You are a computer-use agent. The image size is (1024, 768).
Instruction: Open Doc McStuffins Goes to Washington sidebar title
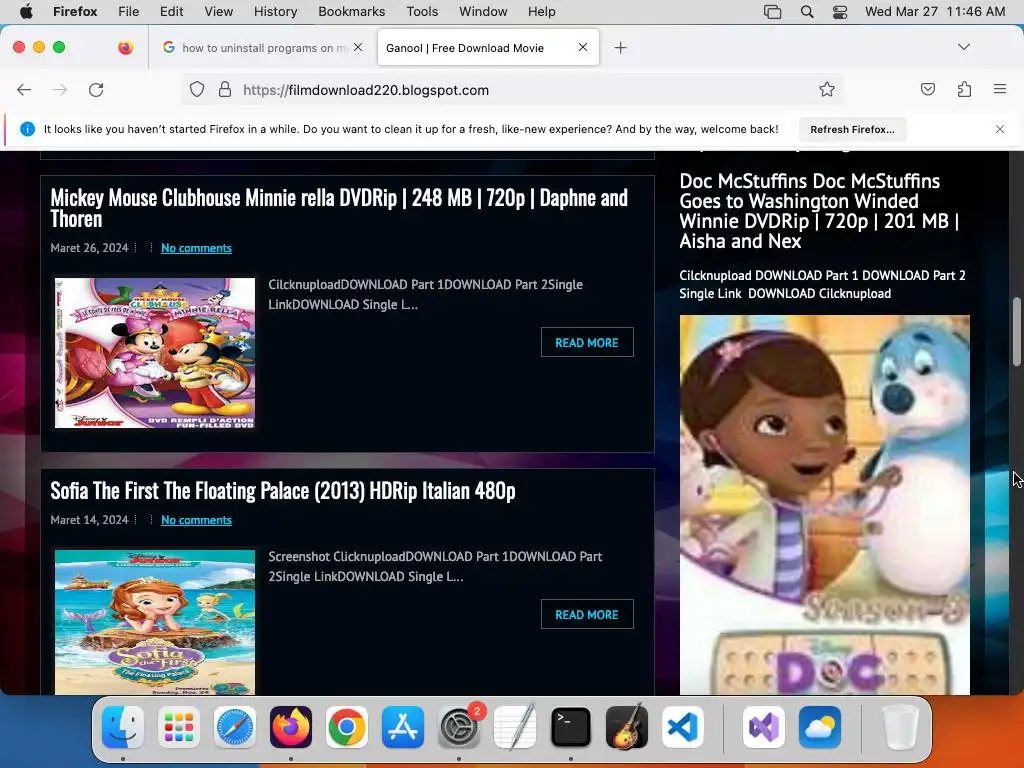tap(819, 211)
